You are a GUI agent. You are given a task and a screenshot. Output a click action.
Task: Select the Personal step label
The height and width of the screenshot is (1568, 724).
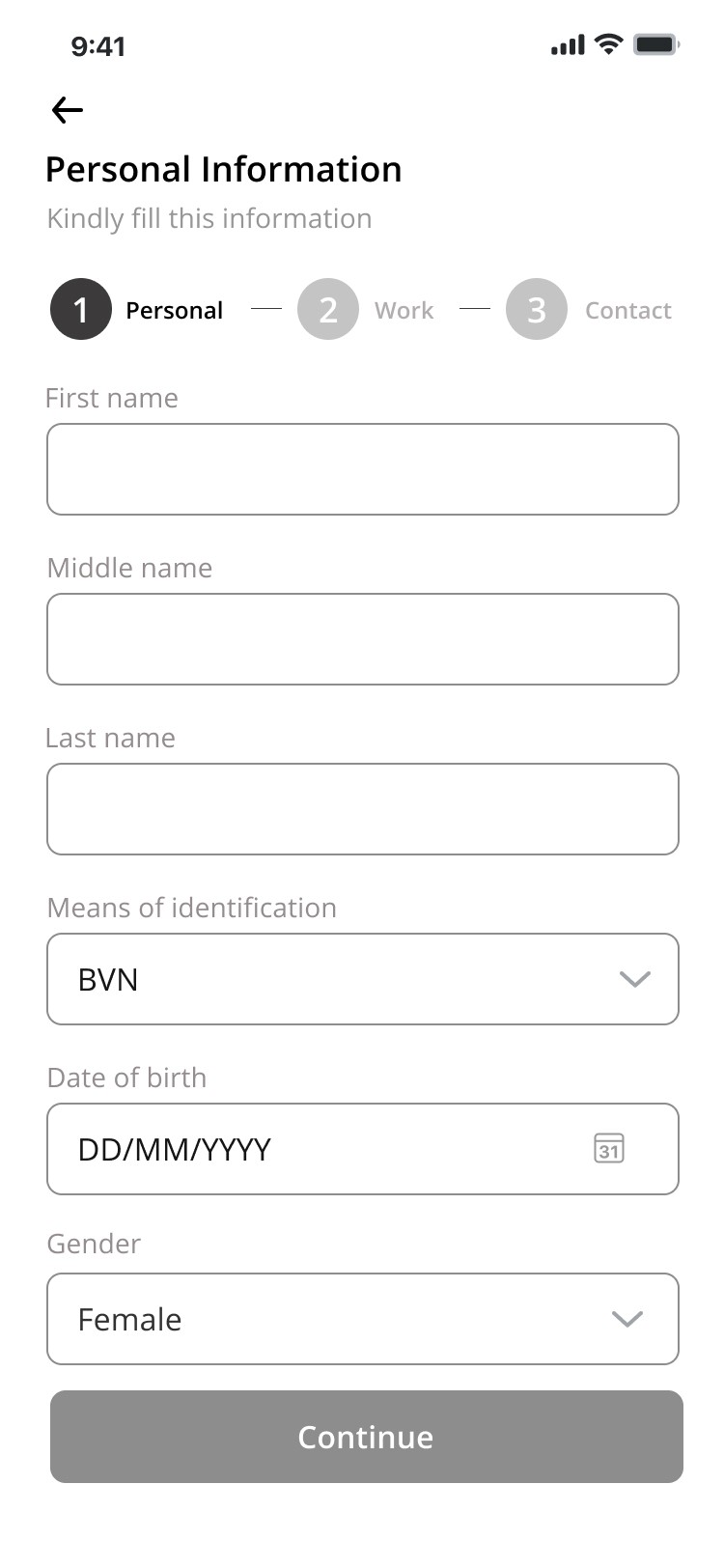(175, 310)
